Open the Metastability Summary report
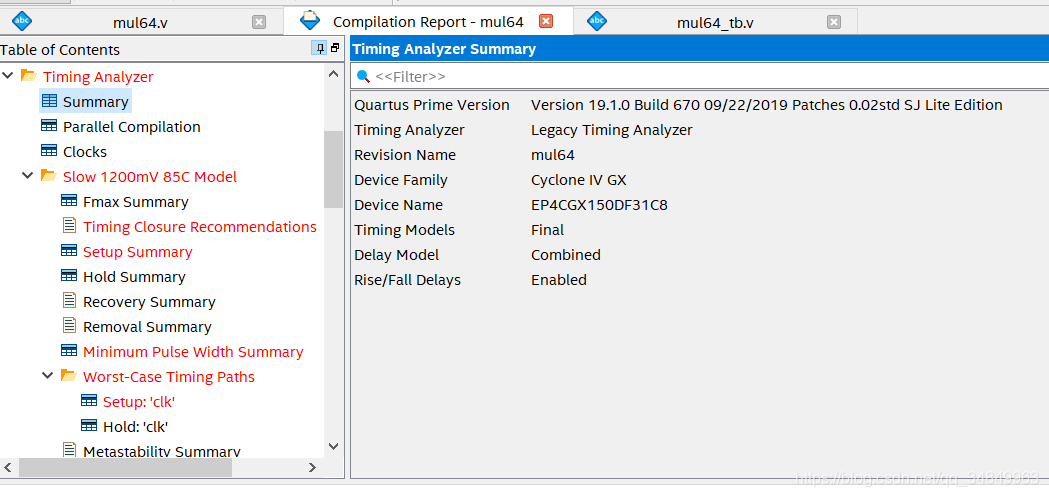 pyautogui.click(x=161, y=452)
